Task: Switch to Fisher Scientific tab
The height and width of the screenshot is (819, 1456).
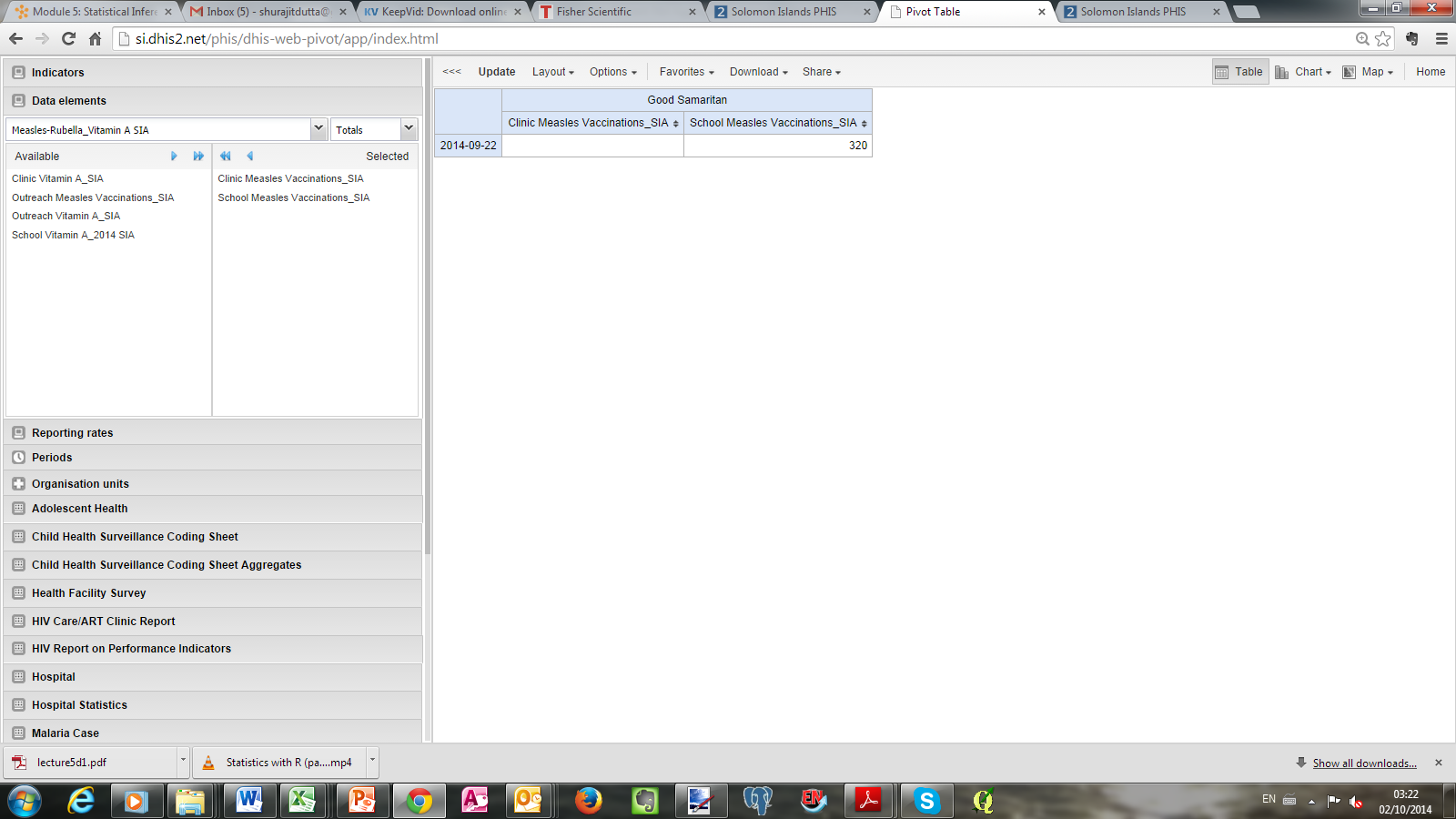Action: pyautogui.click(x=618, y=12)
